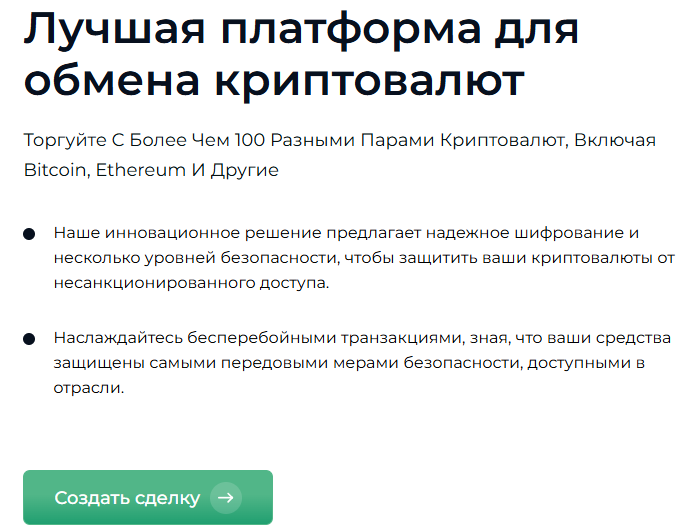Click the word "отрасли." ending second bullet

[x=89, y=388]
